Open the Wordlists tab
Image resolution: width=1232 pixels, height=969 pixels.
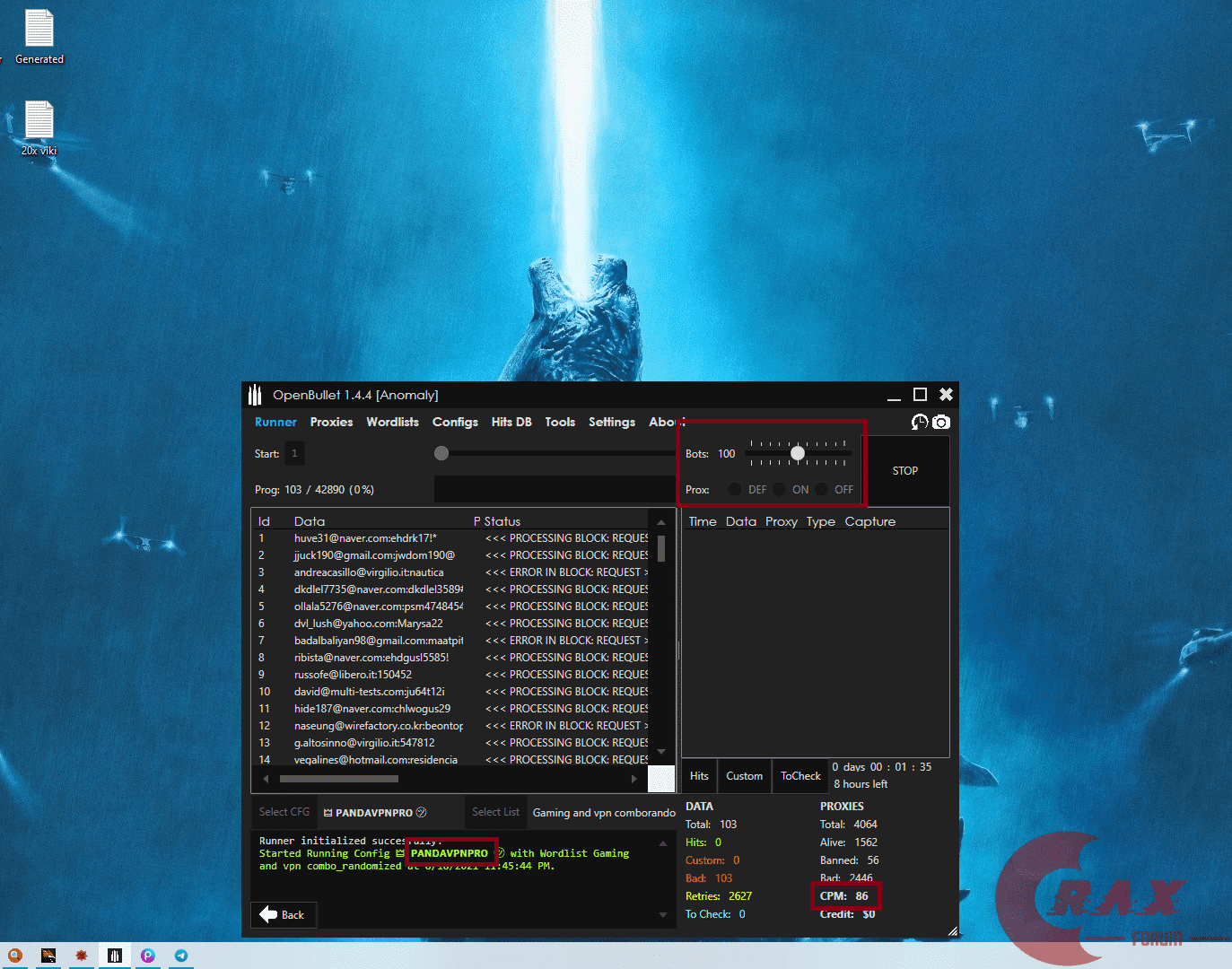tap(392, 422)
